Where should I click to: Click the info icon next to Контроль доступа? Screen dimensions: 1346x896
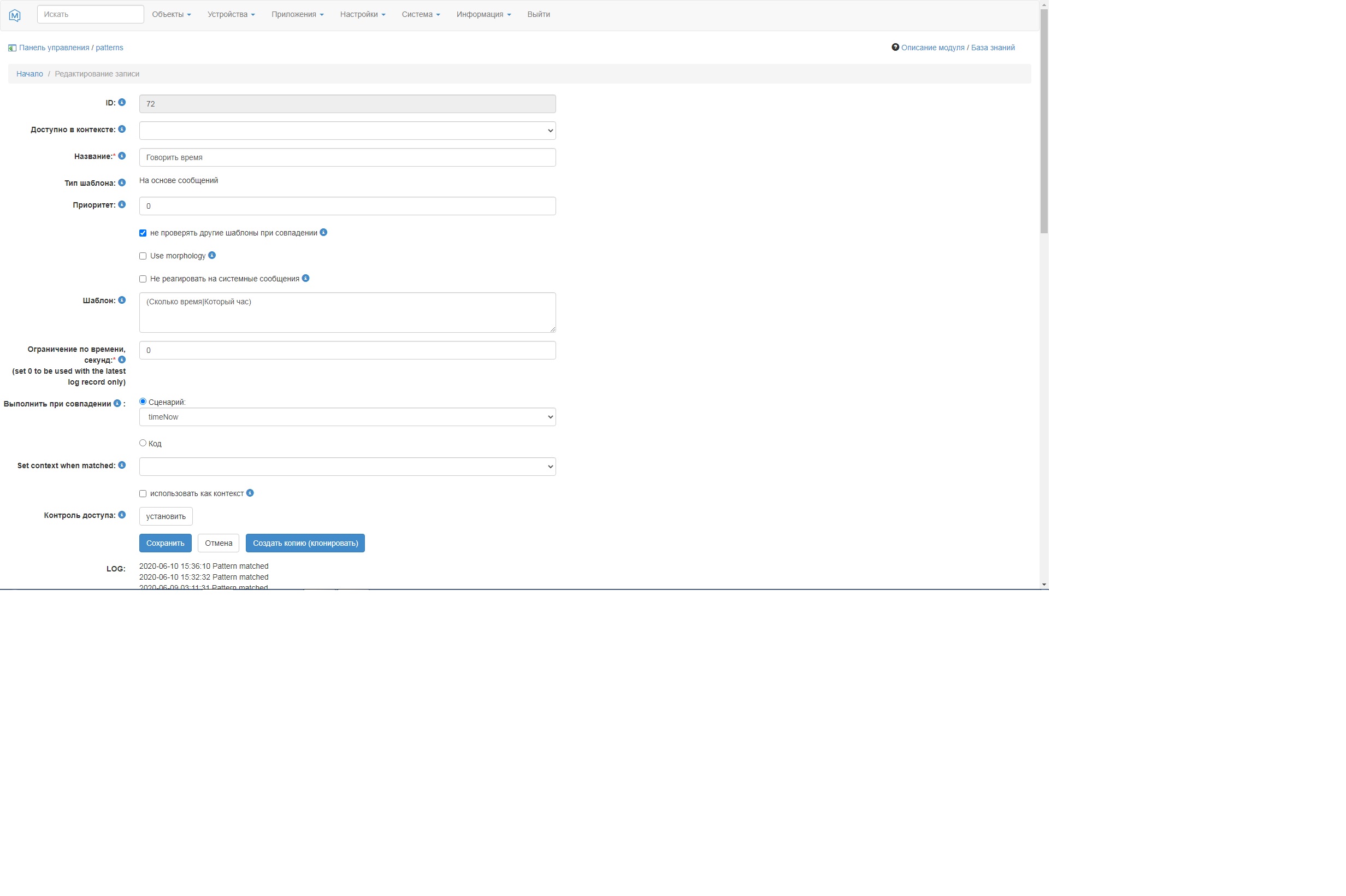click(122, 515)
